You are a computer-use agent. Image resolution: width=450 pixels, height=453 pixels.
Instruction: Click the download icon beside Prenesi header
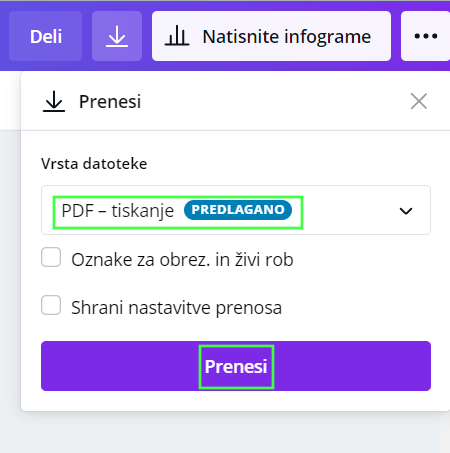pyautogui.click(x=54, y=101)
